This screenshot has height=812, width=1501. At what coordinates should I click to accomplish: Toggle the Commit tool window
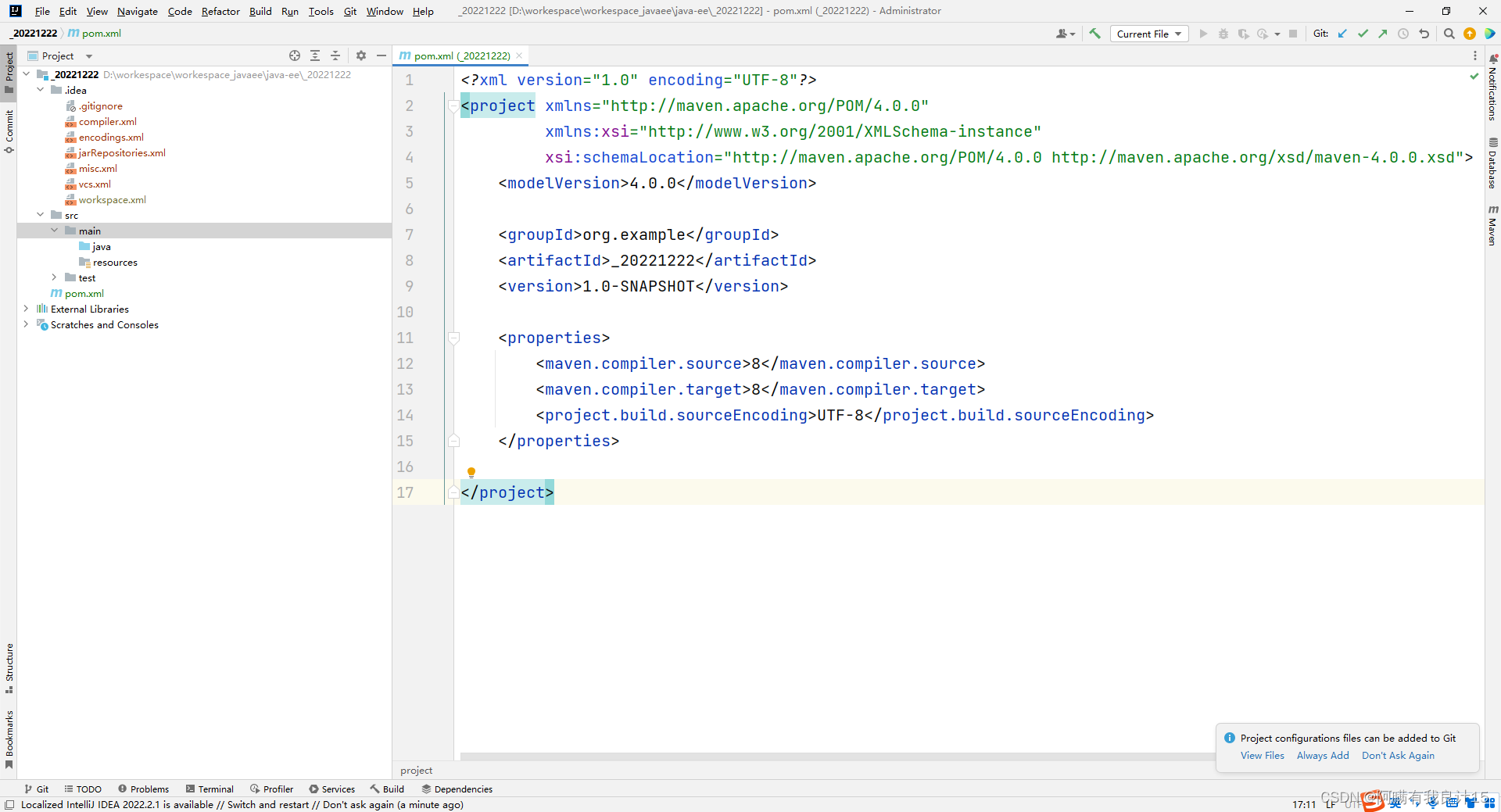click(9, 131)
